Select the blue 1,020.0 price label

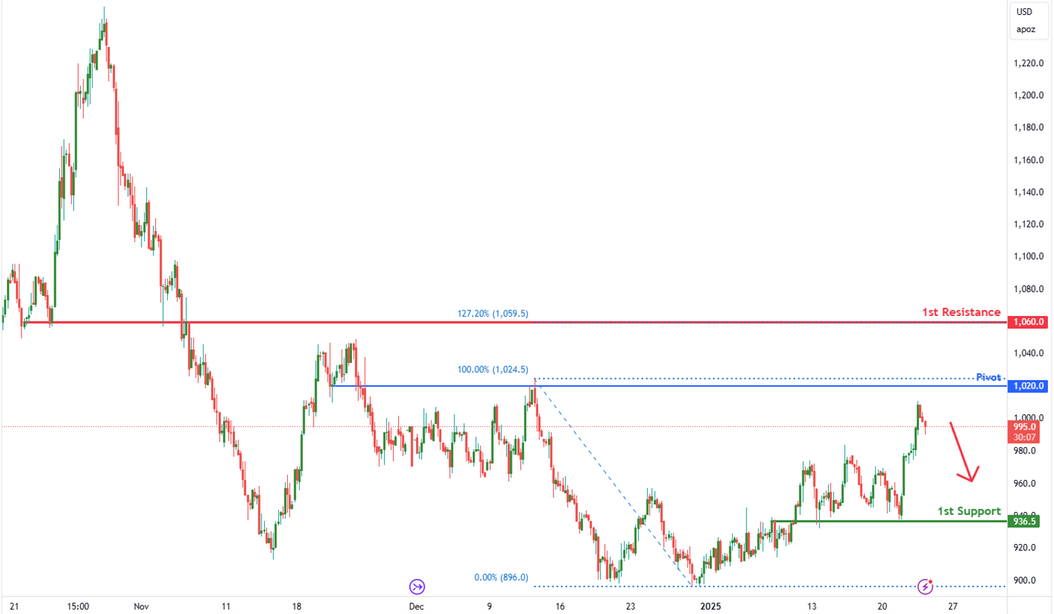tap(1027, 386)
